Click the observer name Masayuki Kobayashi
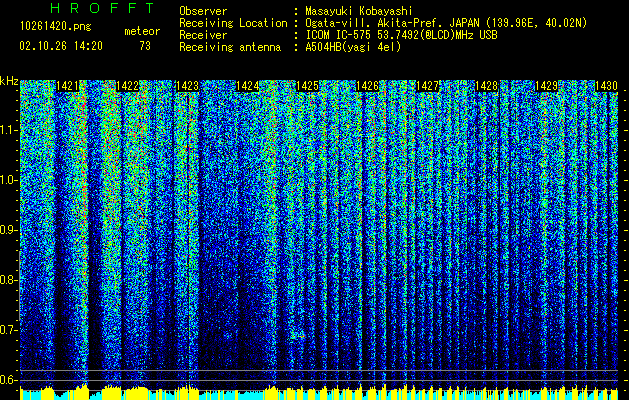This screenshot has height=400, width=629. pyautogui.click(x=359, y=11)
